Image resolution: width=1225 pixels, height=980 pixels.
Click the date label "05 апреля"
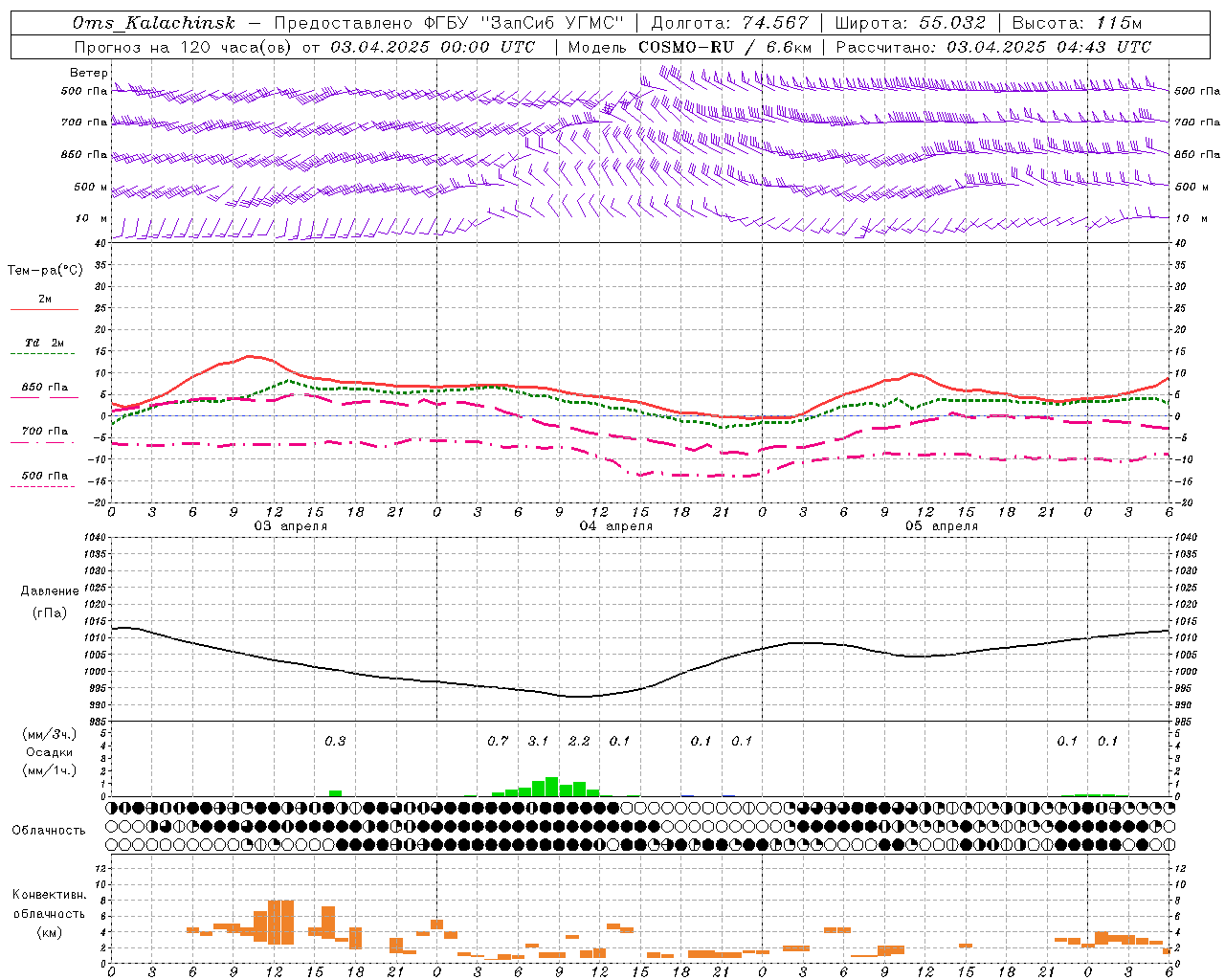(941, 526)
